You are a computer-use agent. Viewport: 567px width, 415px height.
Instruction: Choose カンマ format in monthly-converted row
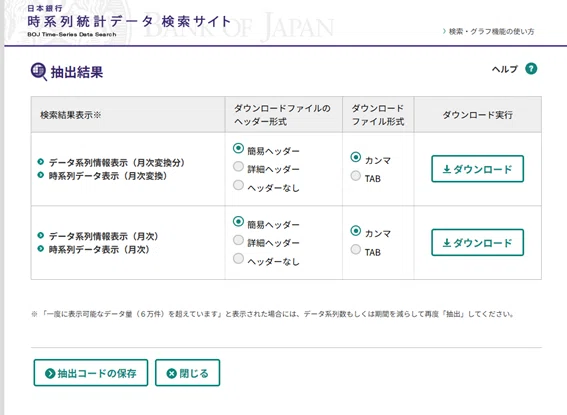(356, 157)
